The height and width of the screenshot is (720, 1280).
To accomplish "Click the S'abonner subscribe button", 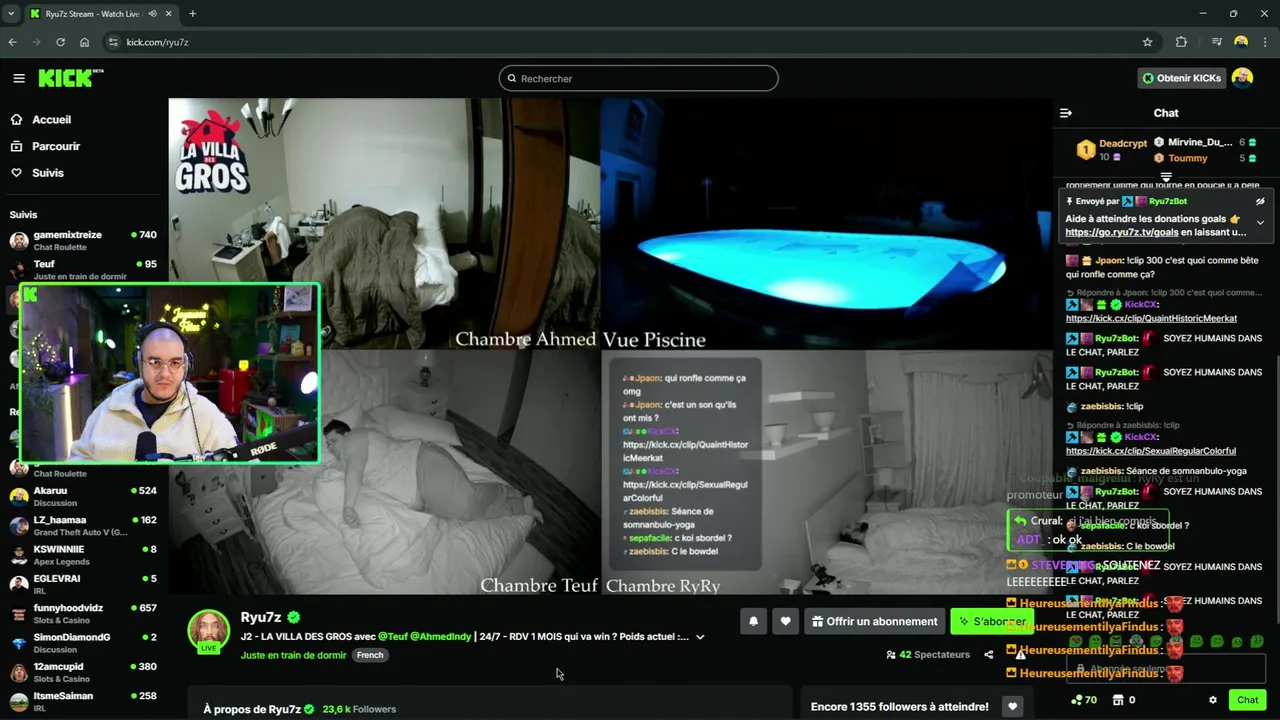I will pos(992,621).
